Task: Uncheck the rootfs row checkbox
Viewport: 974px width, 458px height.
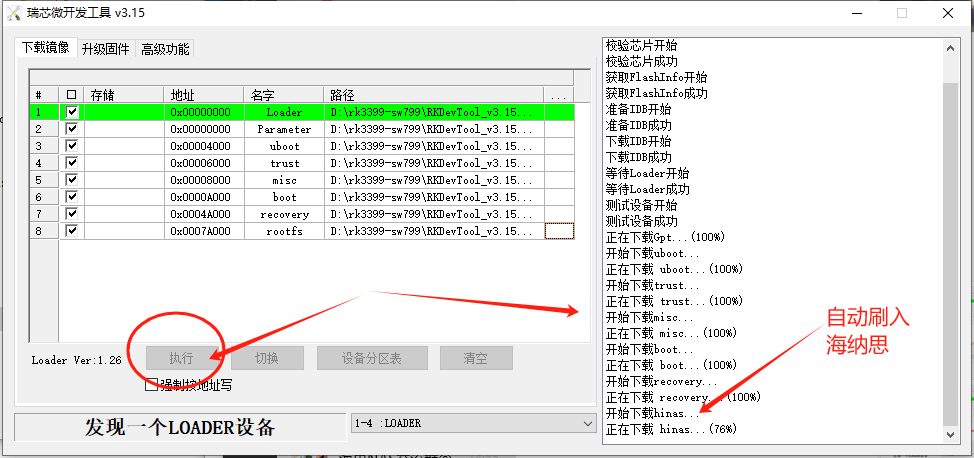Action: pos(71,231)
